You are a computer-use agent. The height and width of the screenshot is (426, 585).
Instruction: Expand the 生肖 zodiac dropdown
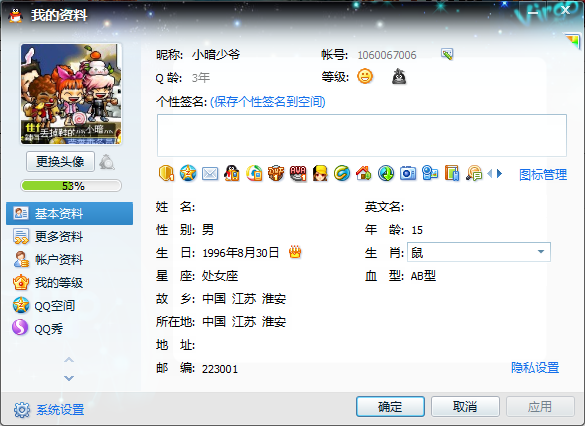click(x=541, y=252)
